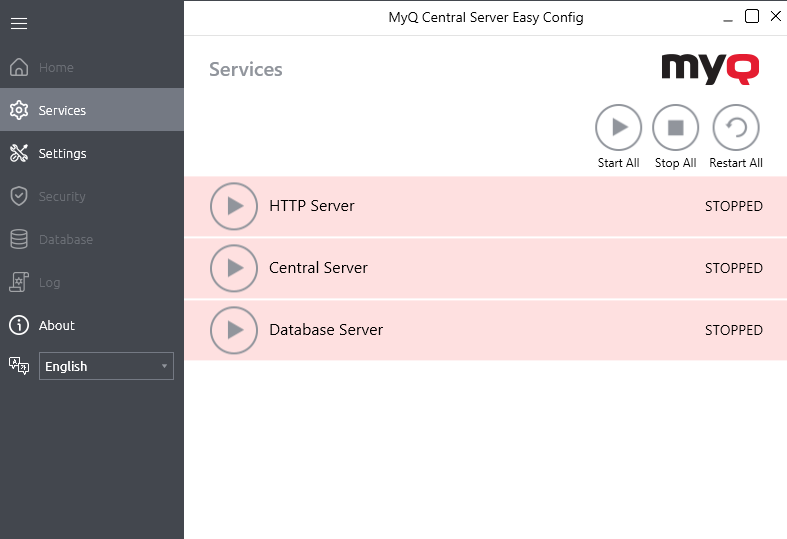Click the MyQ logo
This screenshot has width=787, height=539.
pos(710,68)
